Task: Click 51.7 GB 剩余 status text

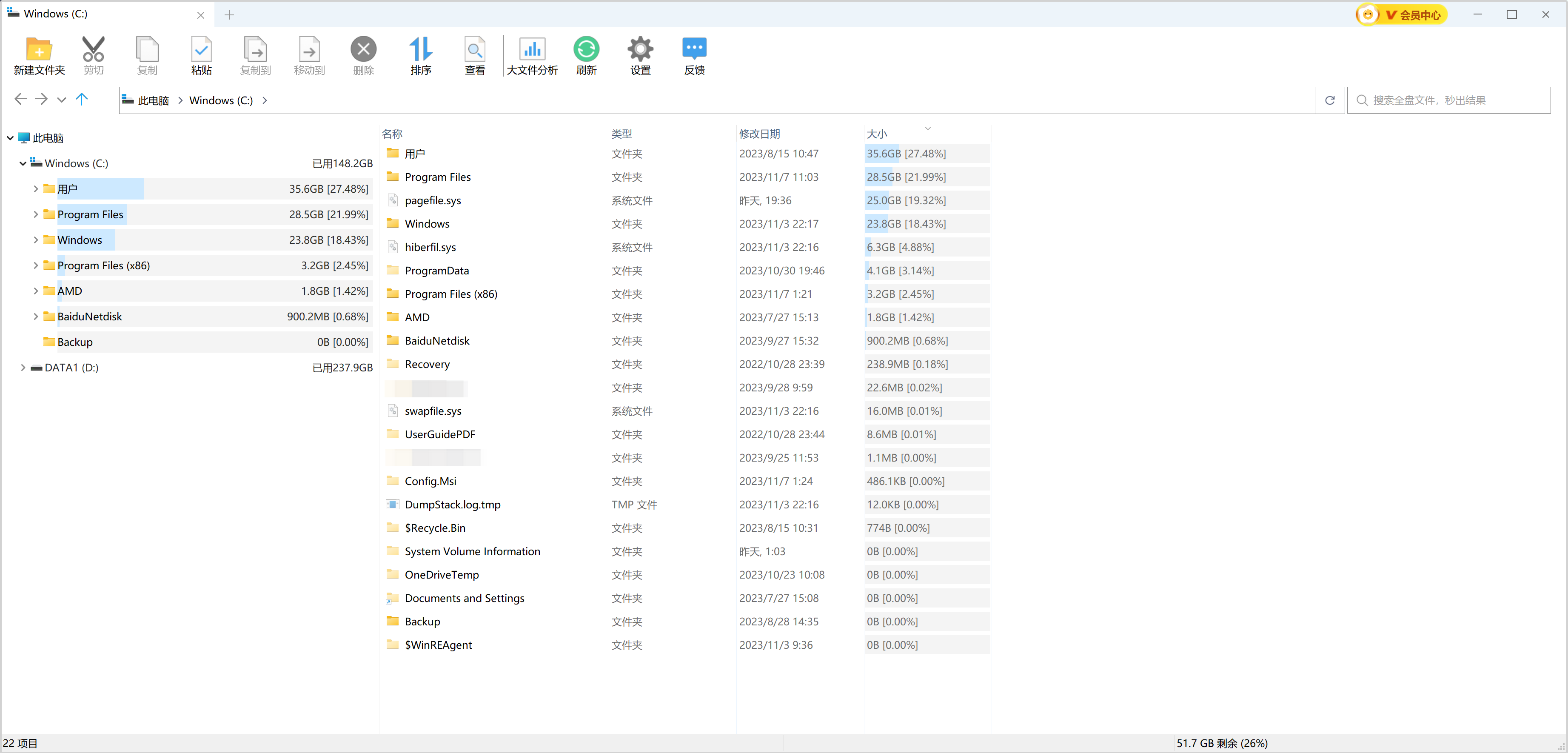Action: (x=1222, y=743)
